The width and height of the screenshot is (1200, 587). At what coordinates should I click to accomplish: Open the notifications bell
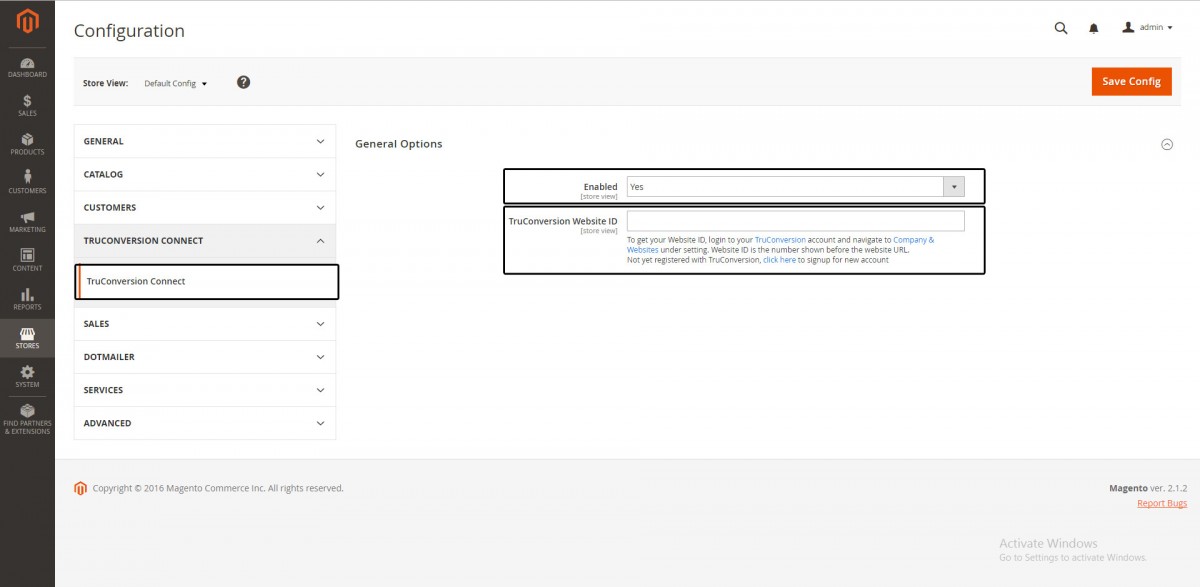pos(1094,28)
